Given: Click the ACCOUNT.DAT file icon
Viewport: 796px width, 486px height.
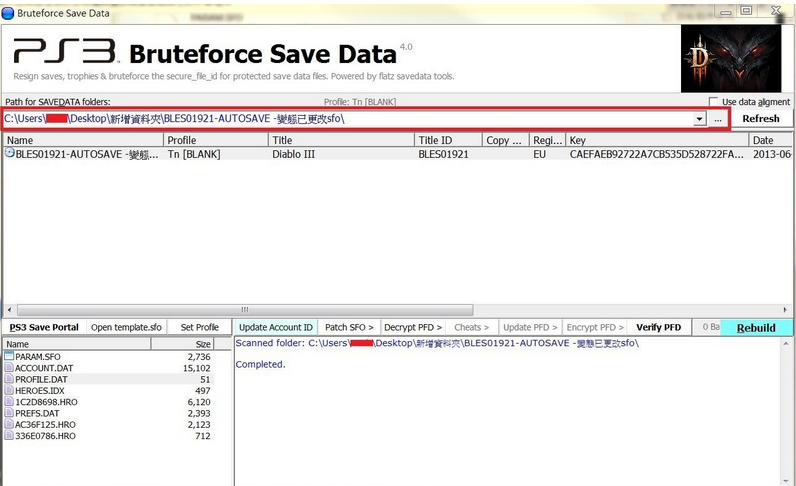Looking at the screenshot, I should (x=9, y=368).
